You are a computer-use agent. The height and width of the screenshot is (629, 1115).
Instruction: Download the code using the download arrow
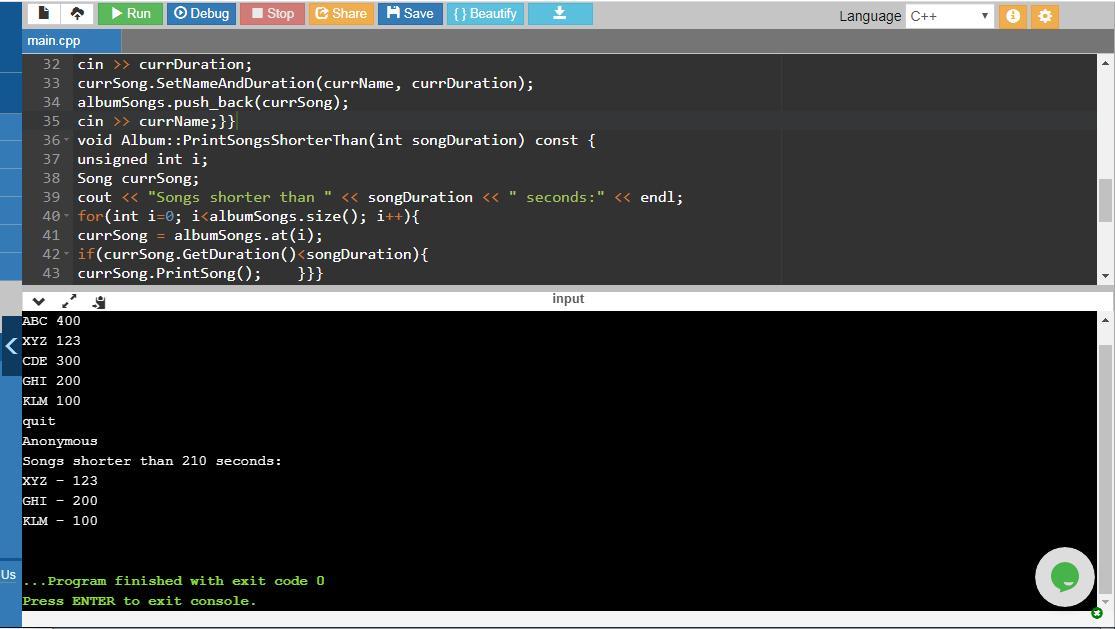(559, 14)
